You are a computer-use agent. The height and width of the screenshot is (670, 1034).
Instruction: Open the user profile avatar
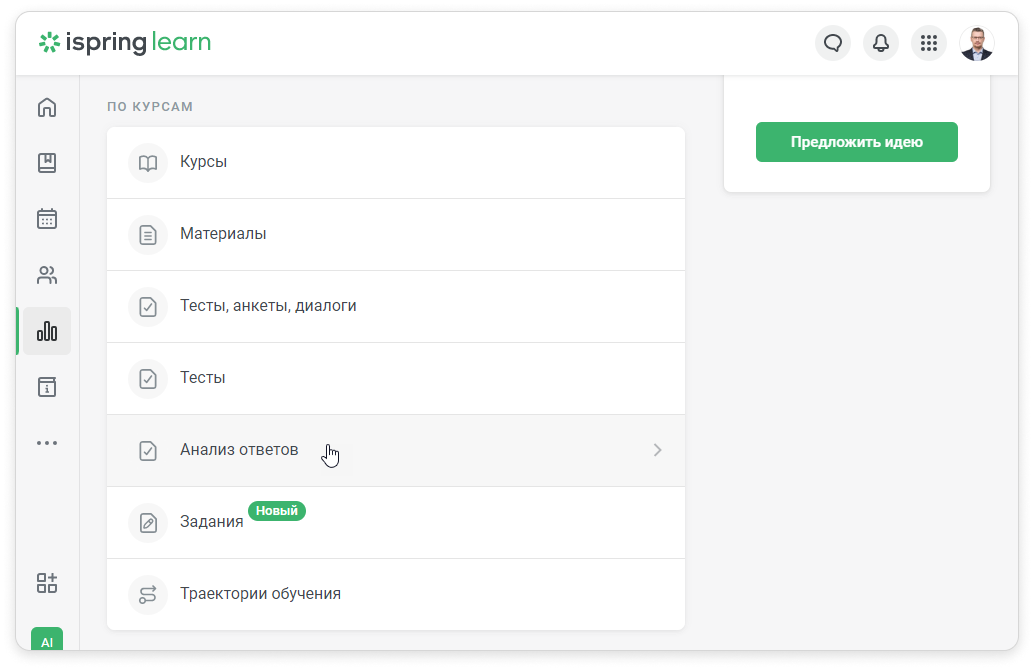[977, 44]
